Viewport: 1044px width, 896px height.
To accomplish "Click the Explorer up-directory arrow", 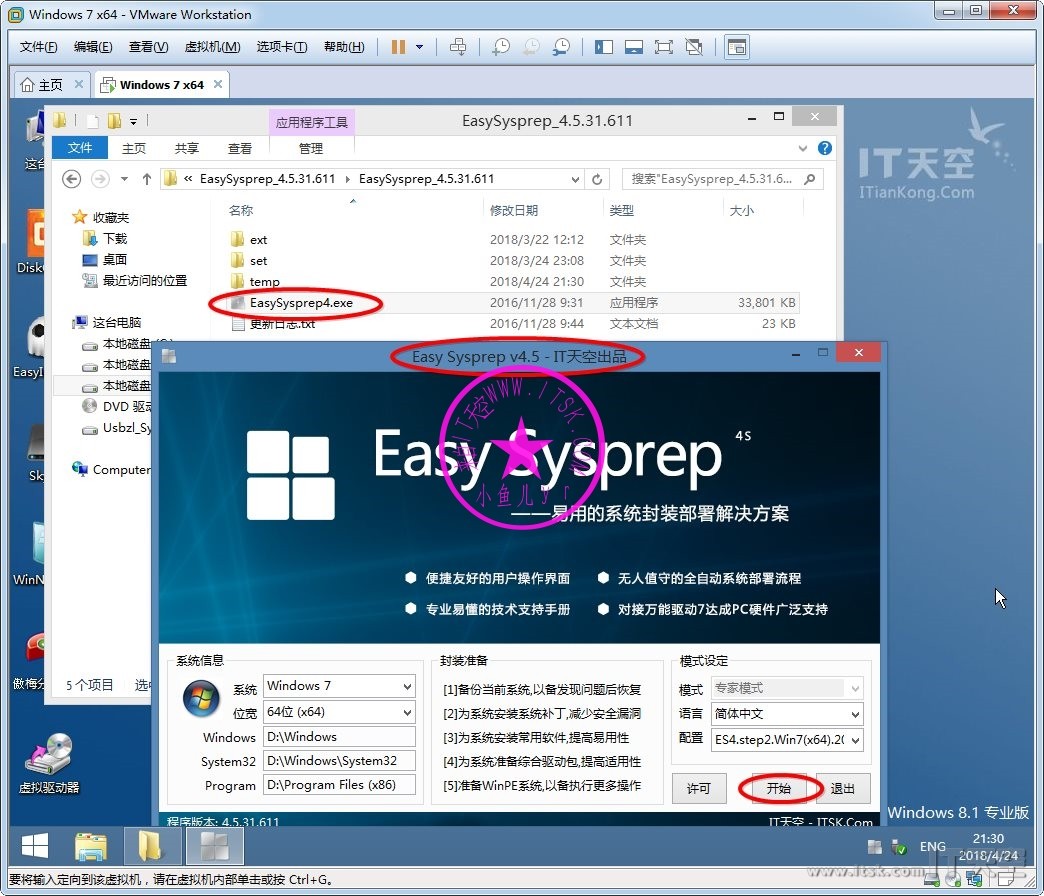I will (x=147, y=179).
